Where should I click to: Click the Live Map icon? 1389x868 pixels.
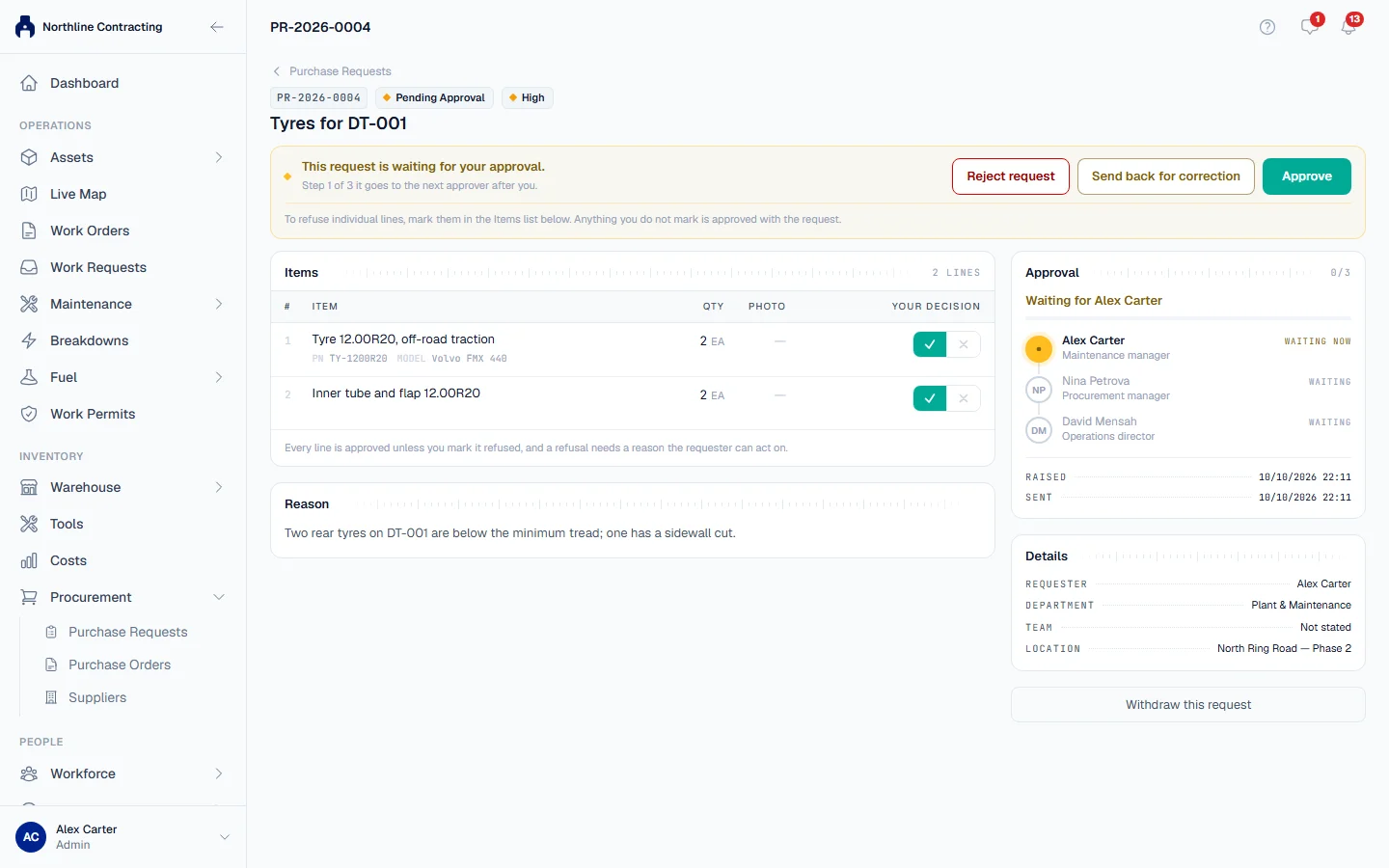(29, 194)
